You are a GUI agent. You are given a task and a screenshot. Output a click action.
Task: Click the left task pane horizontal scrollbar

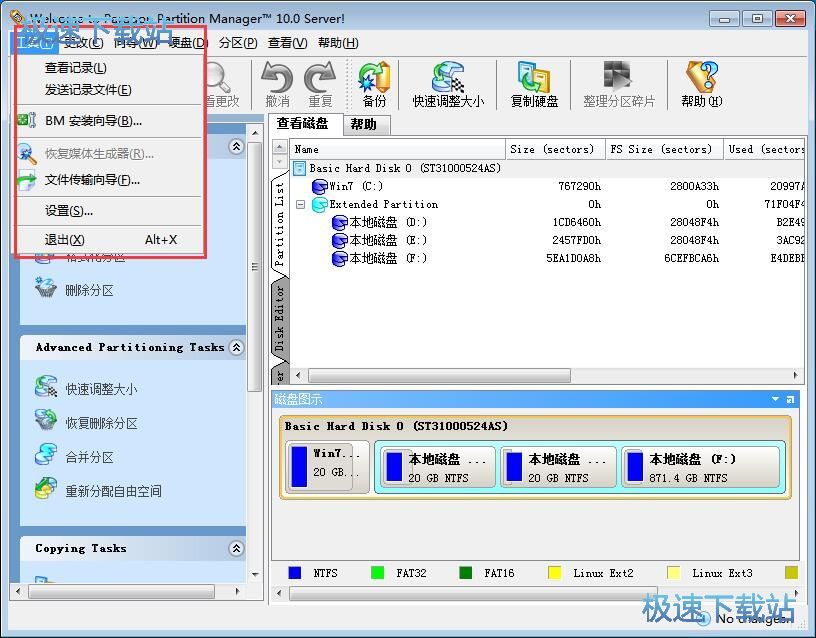[122, 591]
